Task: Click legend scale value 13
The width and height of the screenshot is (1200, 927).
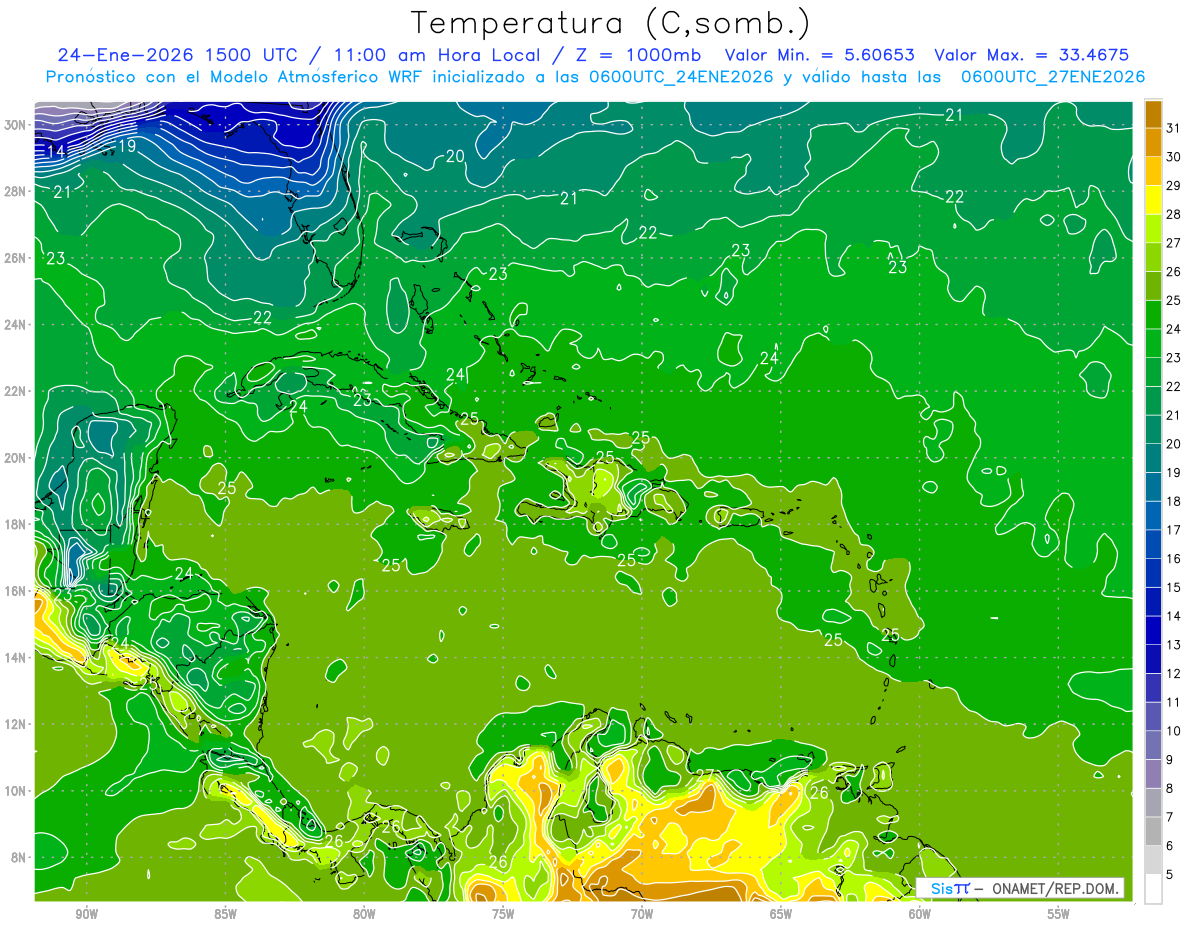Action: point(1174,645)
